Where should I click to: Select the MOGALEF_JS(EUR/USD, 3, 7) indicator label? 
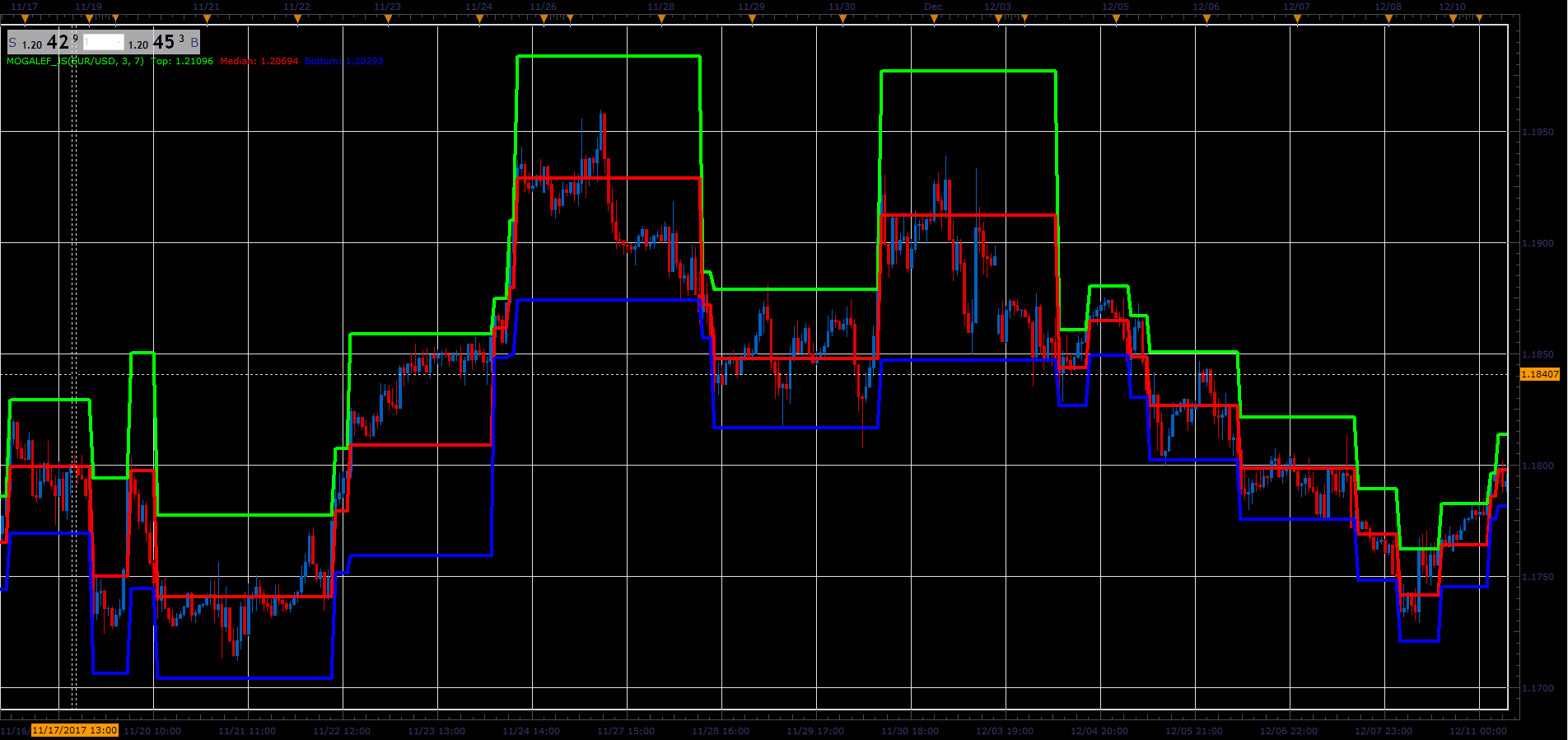[75, 61]
